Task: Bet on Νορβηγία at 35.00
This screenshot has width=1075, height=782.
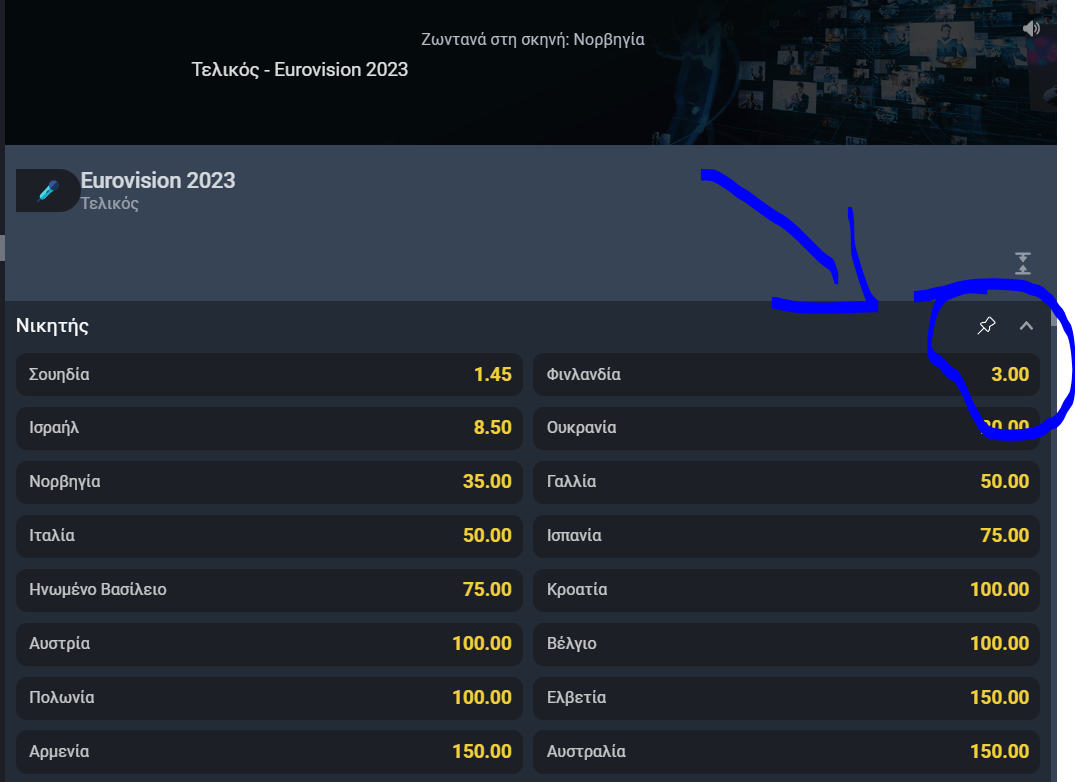Action: tap(269, 482)
